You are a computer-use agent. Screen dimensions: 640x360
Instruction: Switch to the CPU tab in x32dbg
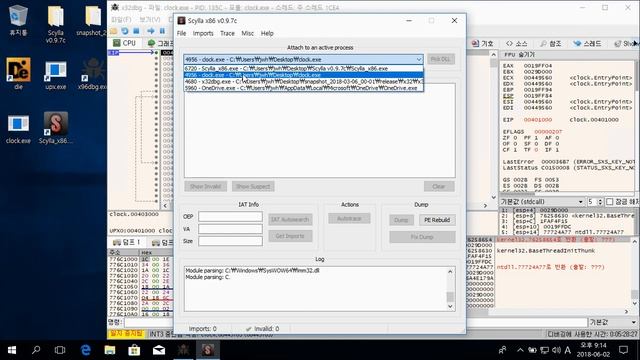tap(124, 43)
